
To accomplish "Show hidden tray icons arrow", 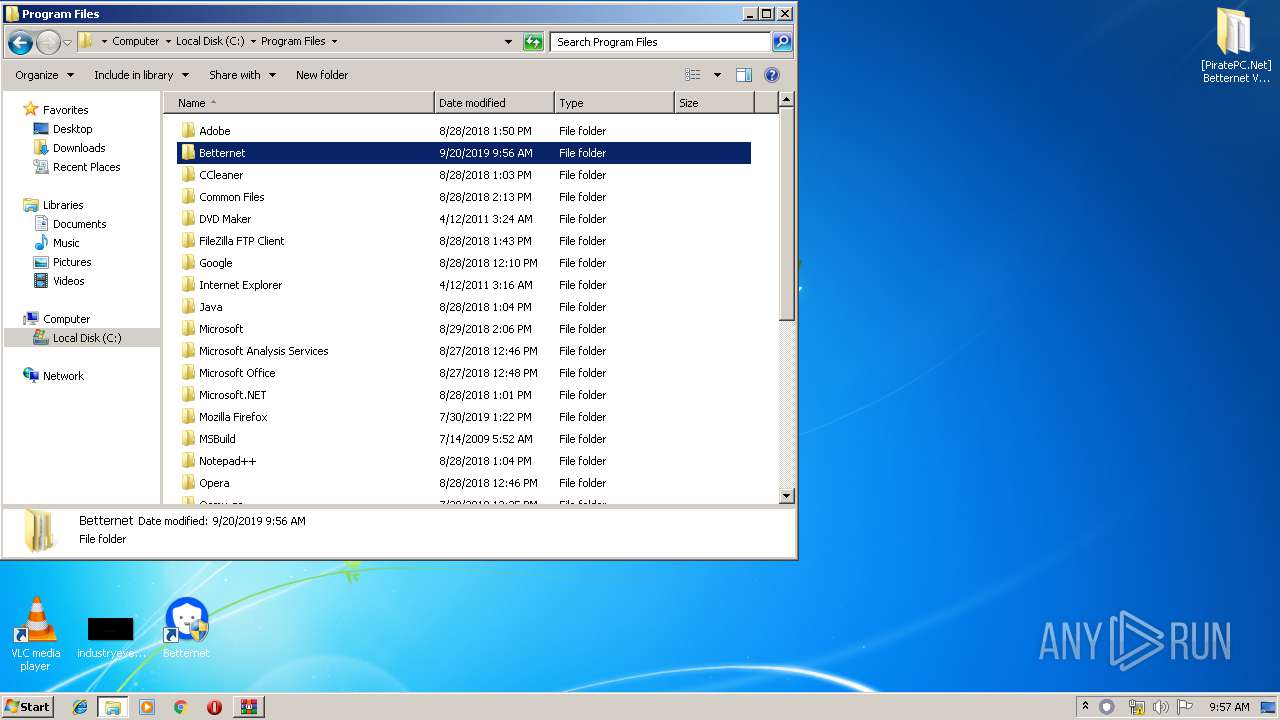I will [1085, 706].
